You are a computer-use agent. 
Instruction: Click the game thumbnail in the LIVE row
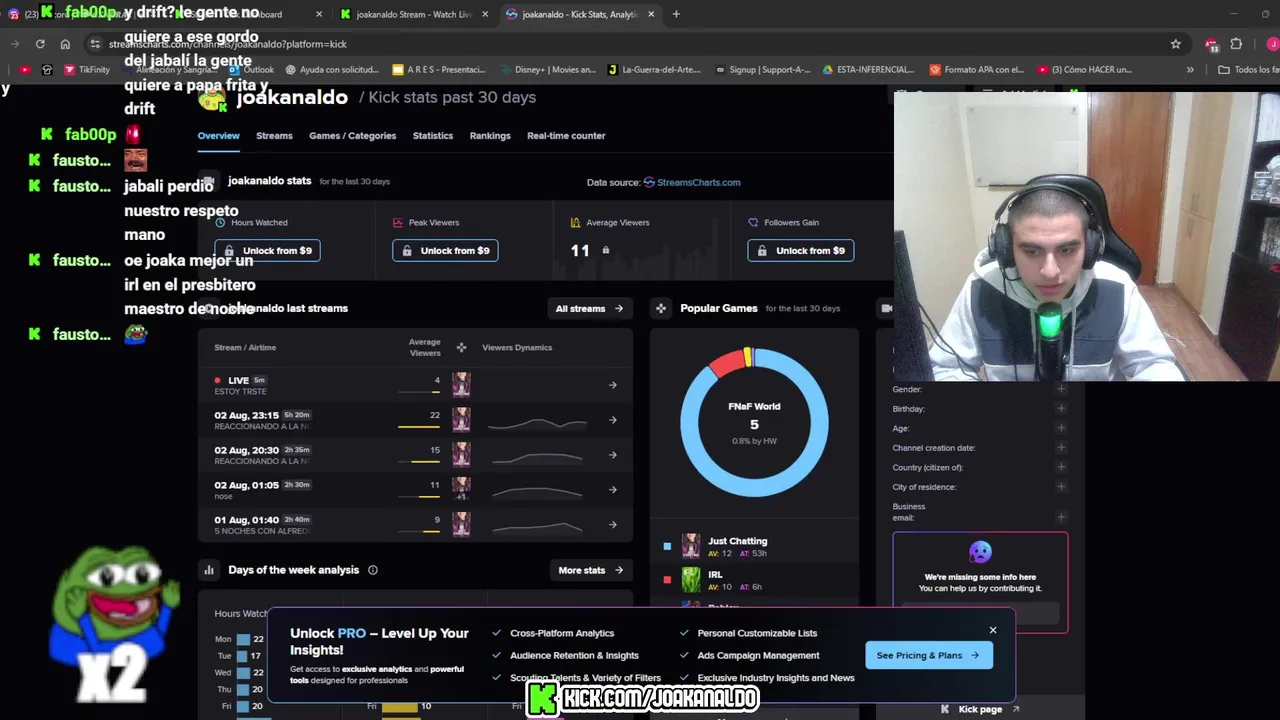pyautogui.click(x=461, y=384)
